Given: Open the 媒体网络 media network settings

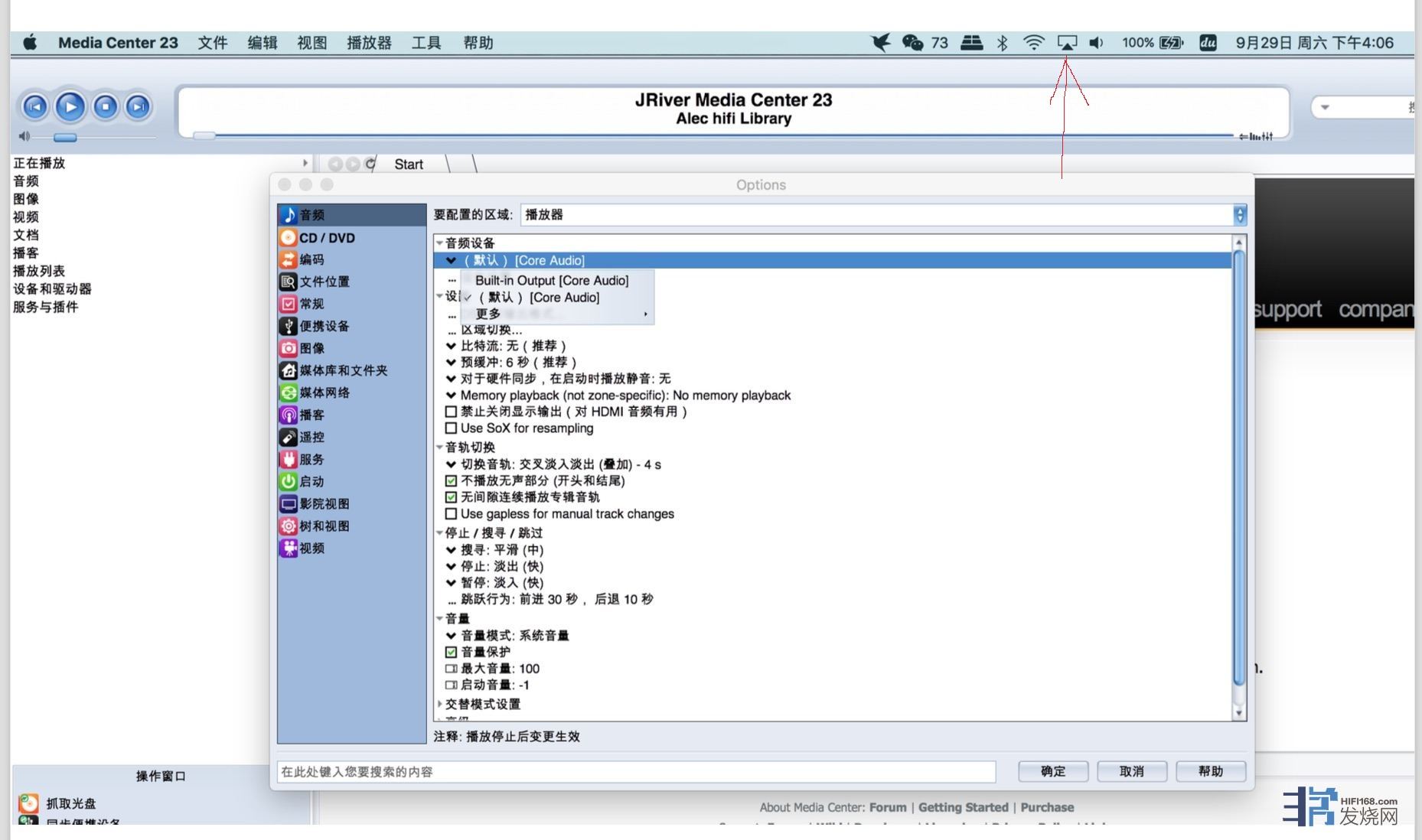Looking at the screenshot, I should pos(325,392).
